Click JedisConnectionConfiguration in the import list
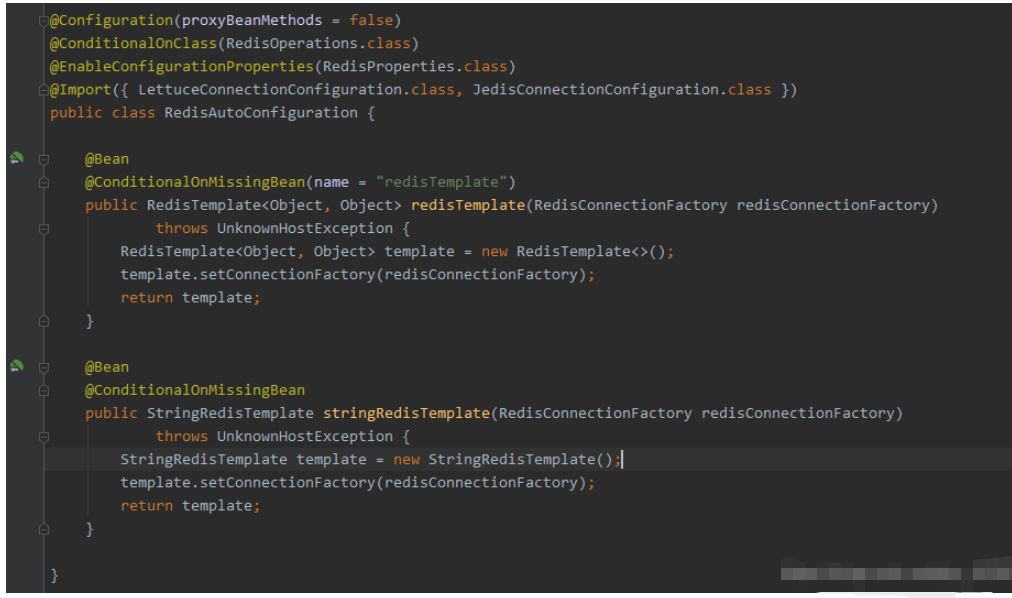1012x598 pixels. [596, 90]
